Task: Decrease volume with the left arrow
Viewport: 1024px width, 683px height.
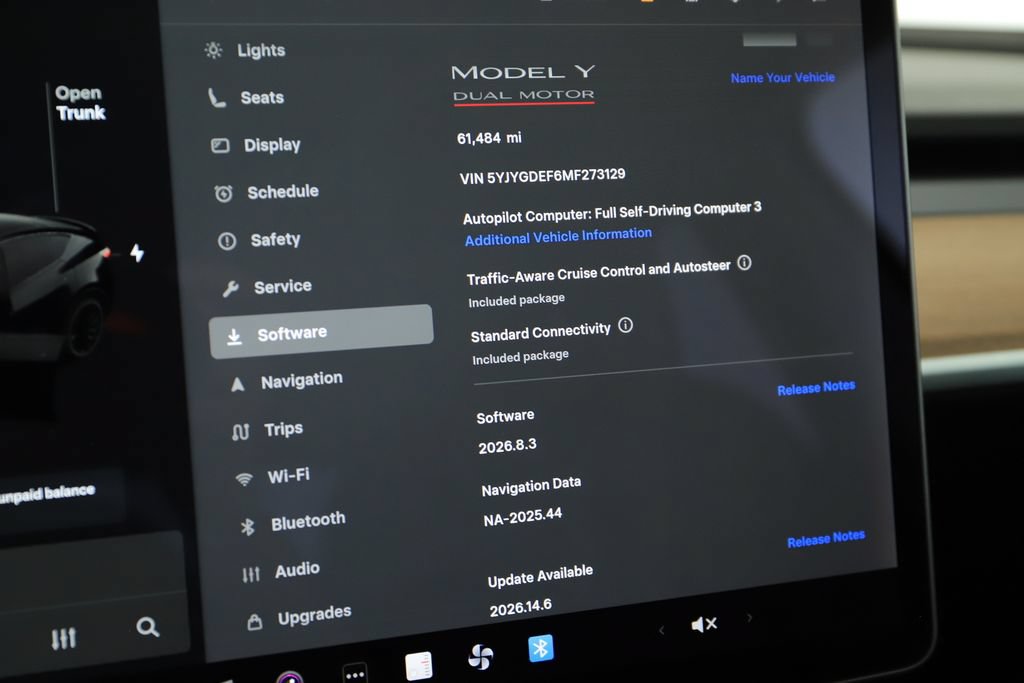Action: tap(662, 630)
